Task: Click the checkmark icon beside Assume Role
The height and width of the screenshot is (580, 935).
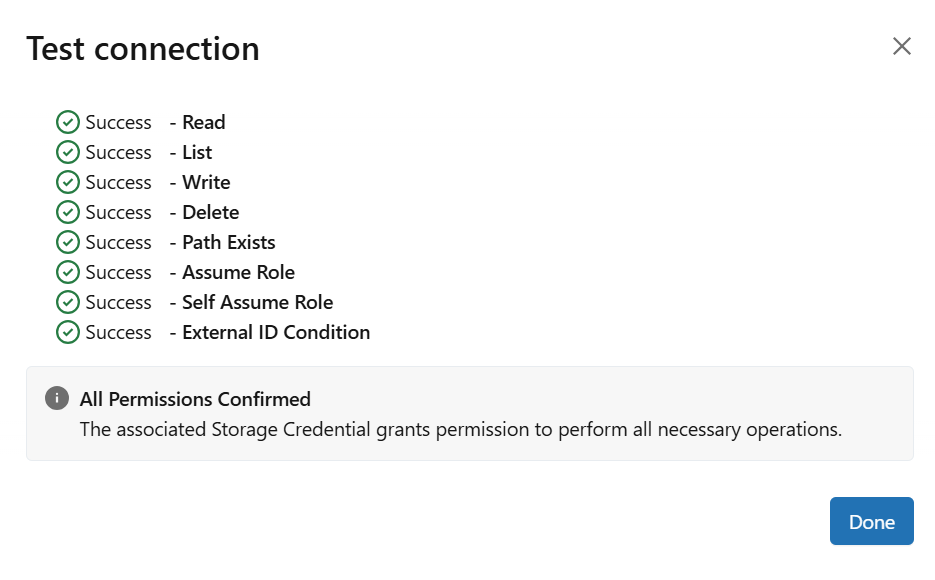Action: (x=68, y=272)
